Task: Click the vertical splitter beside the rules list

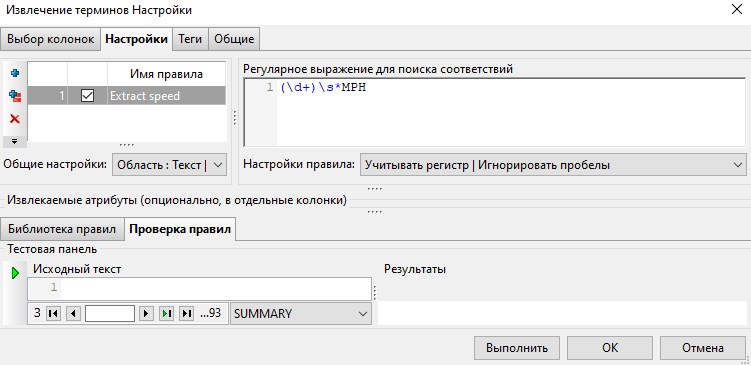Action: [235, 118]
